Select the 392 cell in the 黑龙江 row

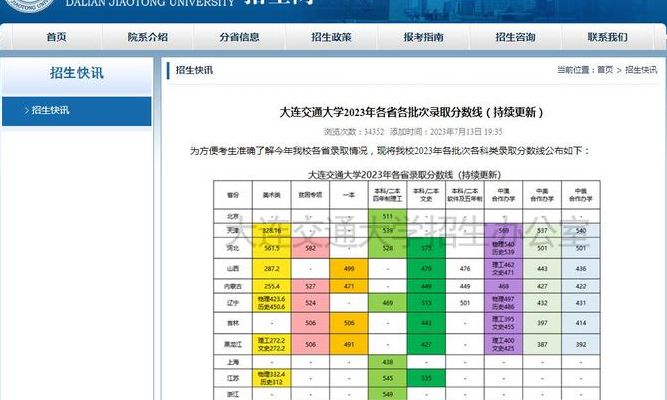(581, 344)
